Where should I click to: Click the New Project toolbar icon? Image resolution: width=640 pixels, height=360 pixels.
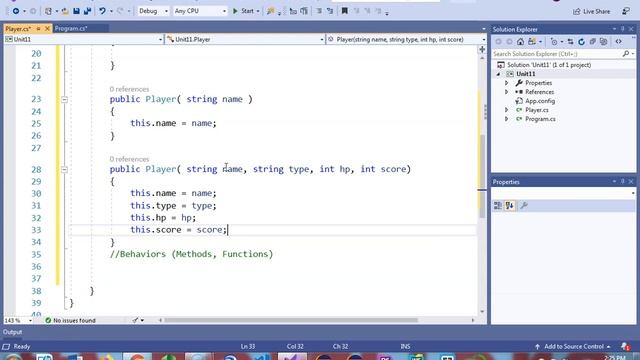[48, 11]
